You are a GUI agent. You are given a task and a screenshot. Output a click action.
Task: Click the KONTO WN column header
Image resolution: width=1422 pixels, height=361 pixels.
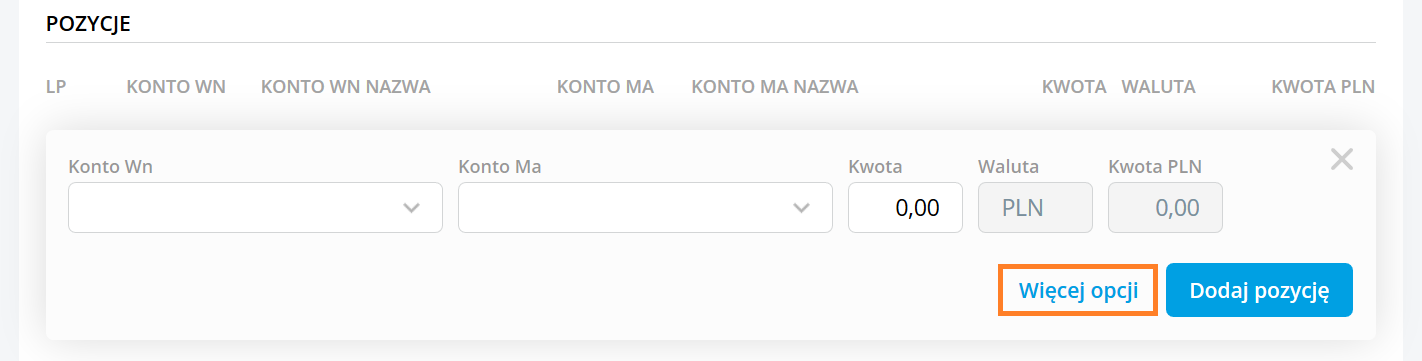pos(176,87)
